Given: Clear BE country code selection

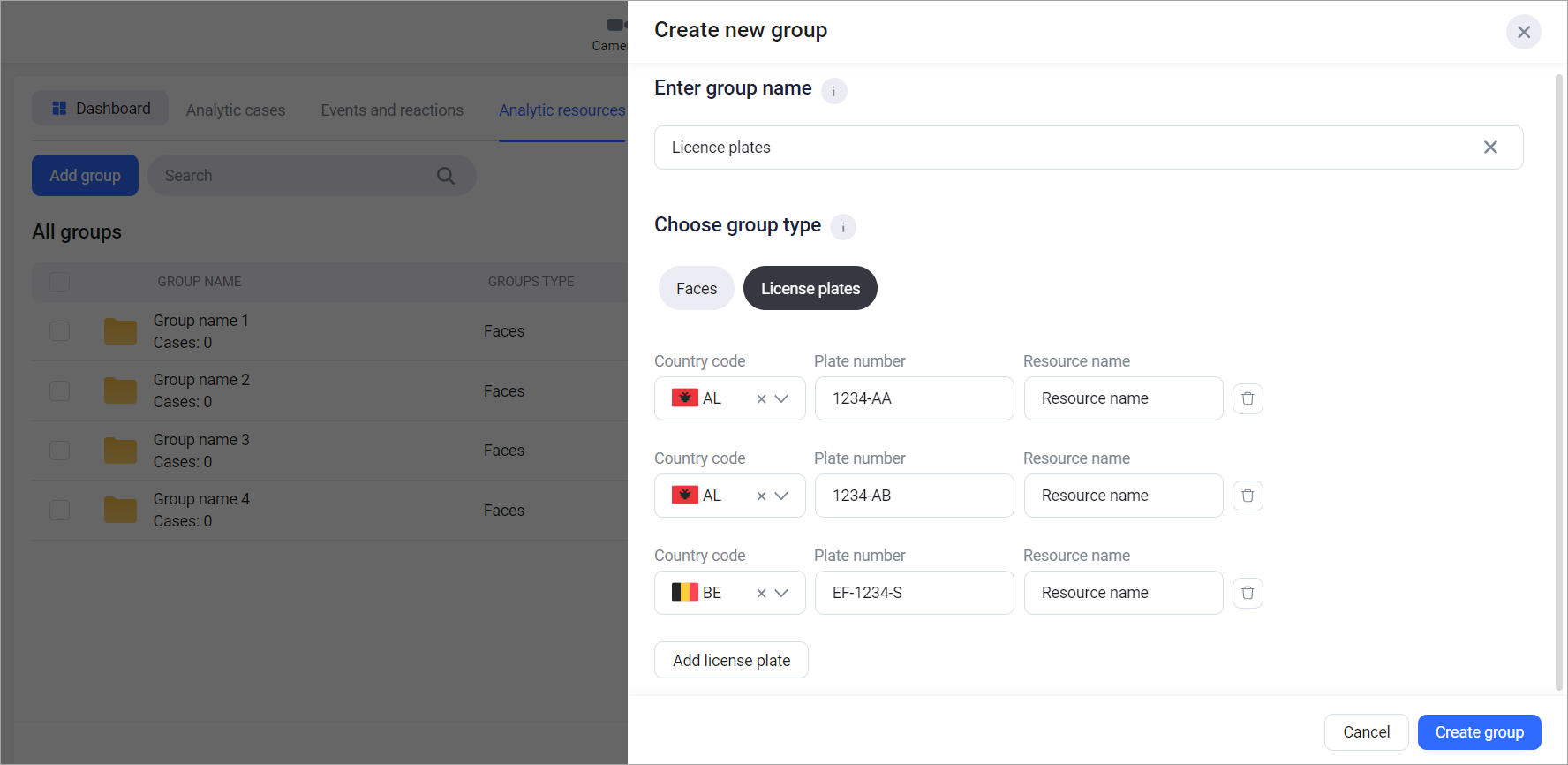Looking at the screenshot, I should [761, 594].
